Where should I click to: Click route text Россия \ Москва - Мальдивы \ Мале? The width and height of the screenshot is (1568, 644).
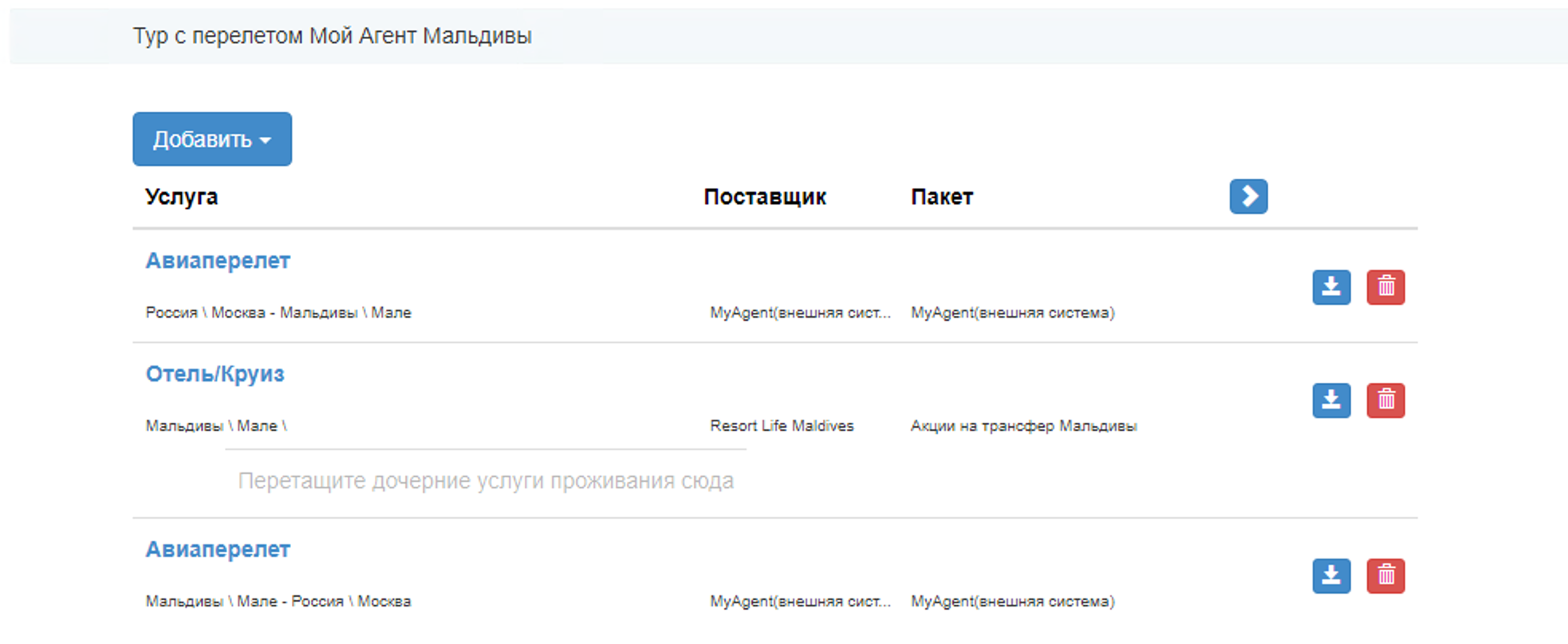point(278,313)
